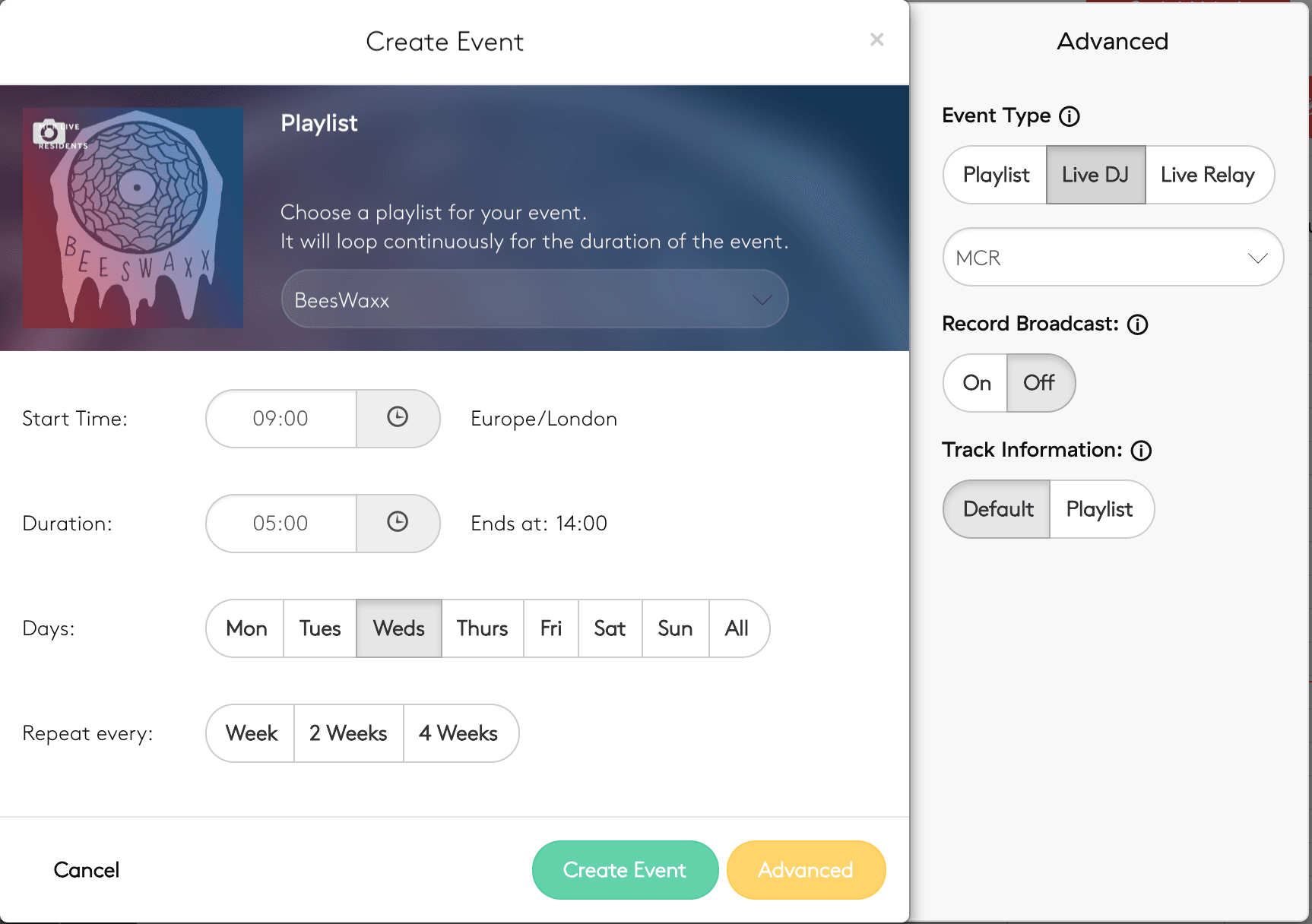Image resolution: width=1312 pixels, height=924 pixels.
Task: Click the Record Broadcast info icon
Action: pyautogui.click(x=1137, y=324)
